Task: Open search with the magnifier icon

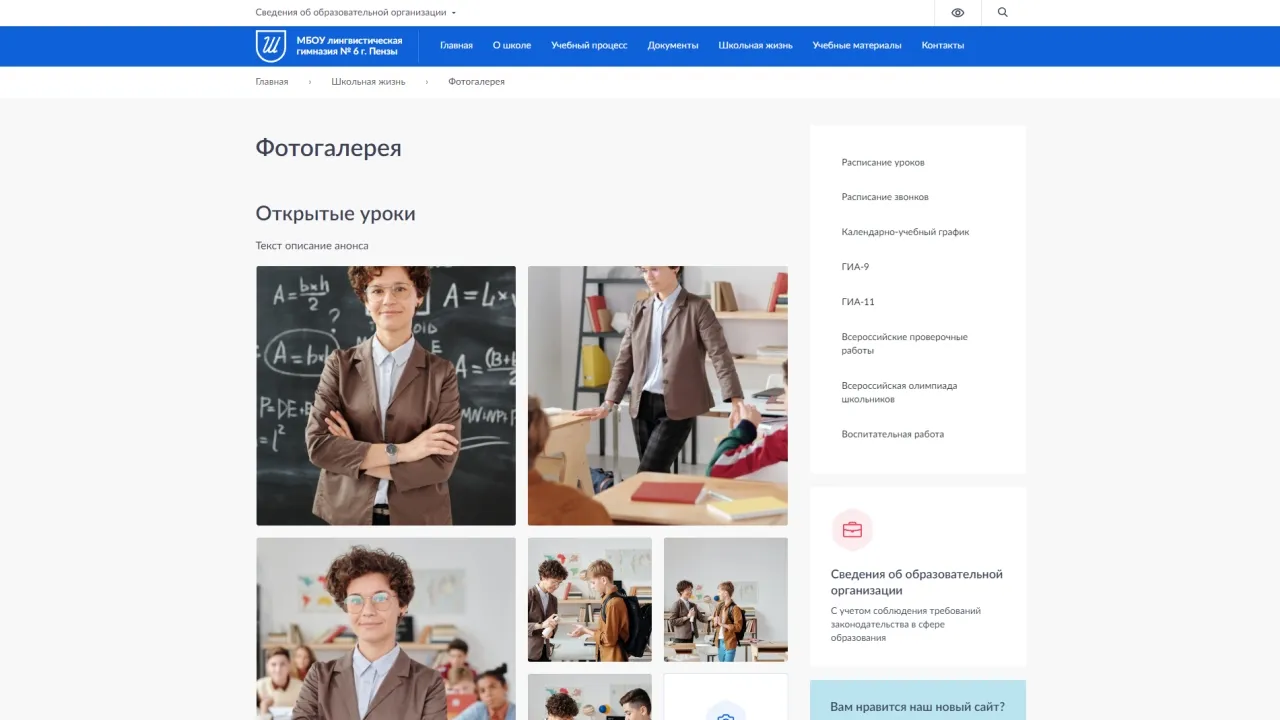Action: (1003, 13)
